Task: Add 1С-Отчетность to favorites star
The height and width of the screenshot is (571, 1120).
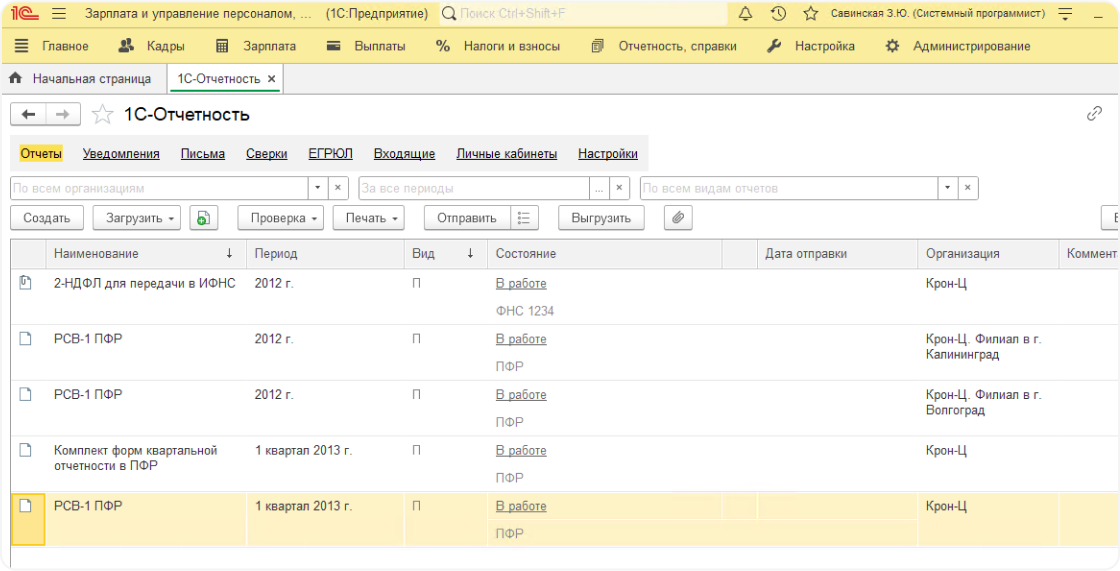Action: tap(103, 114)
